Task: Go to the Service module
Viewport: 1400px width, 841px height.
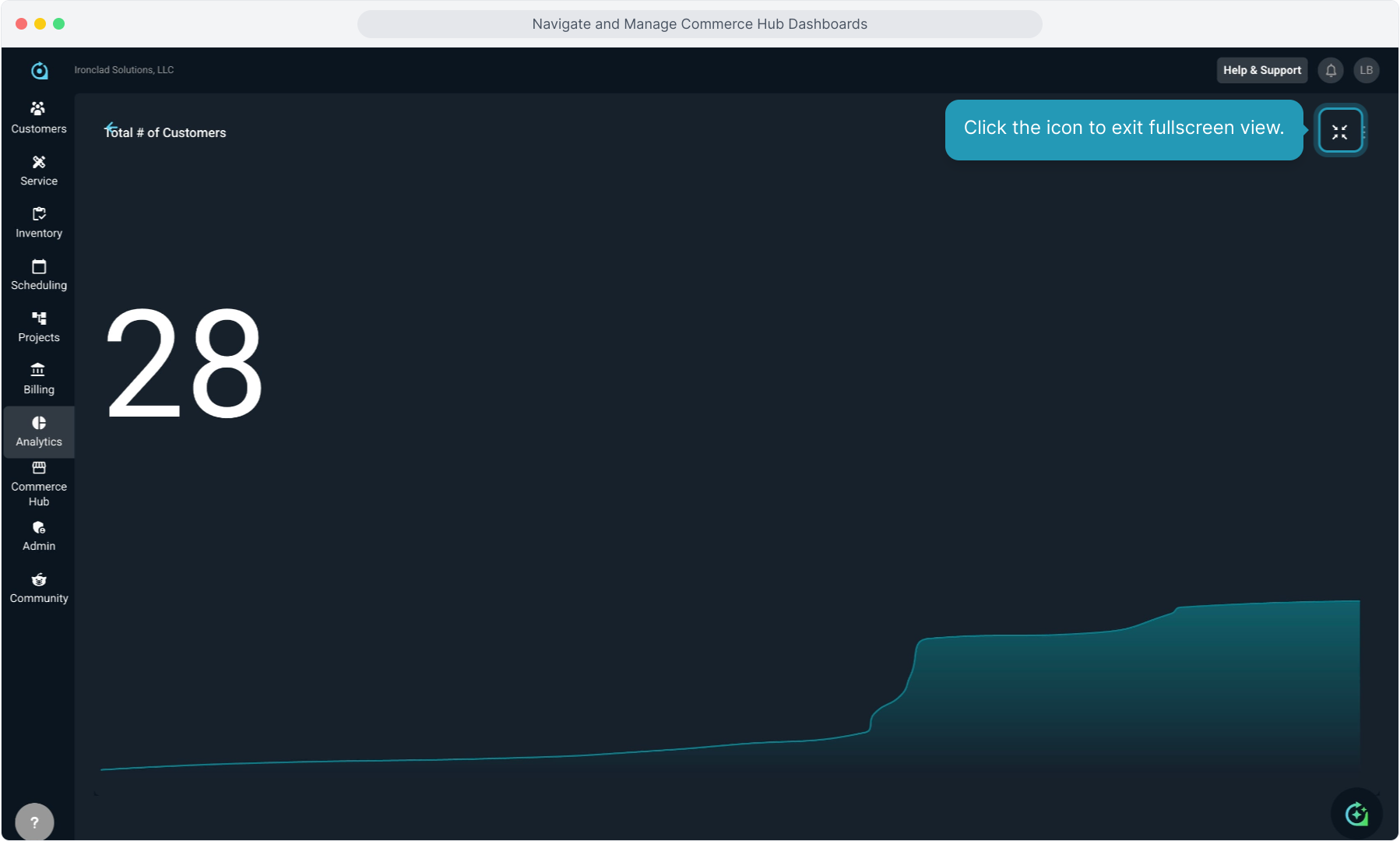Action: click(38, 170)
